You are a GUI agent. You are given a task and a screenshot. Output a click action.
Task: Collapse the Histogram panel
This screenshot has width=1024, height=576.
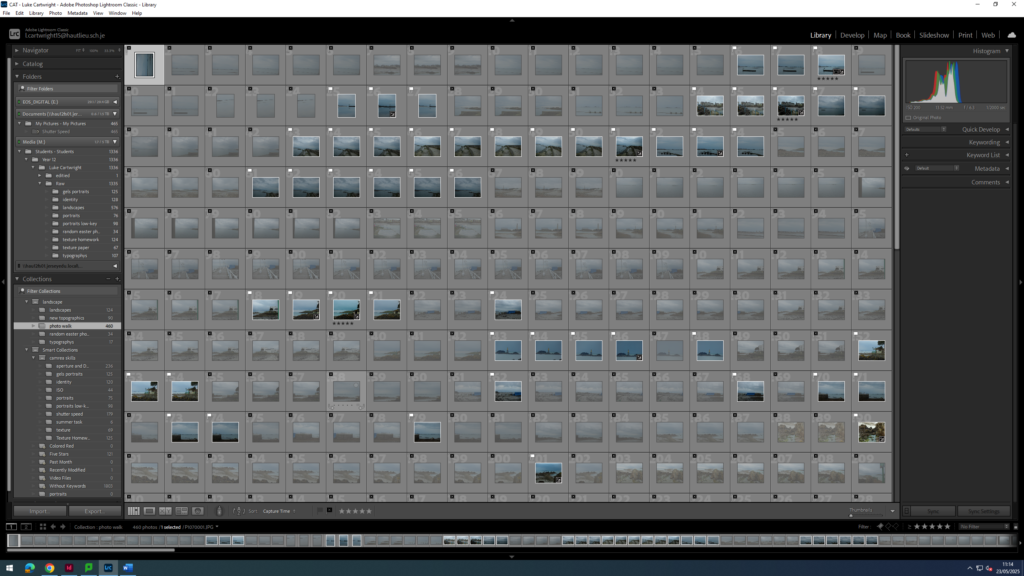click(x=1007, y=51)
